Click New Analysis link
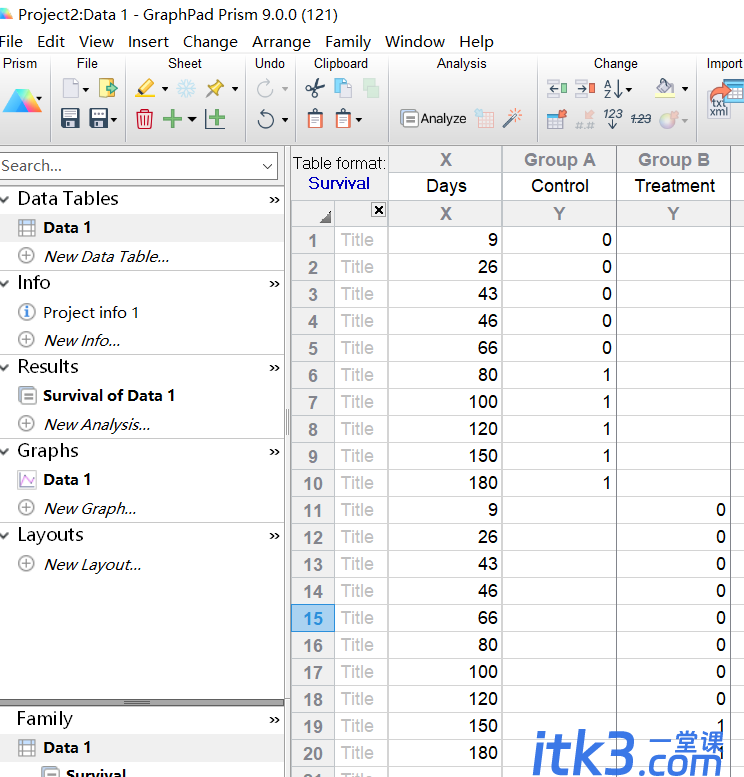Viewport: 744px width, 777px height. coord(97,425)
